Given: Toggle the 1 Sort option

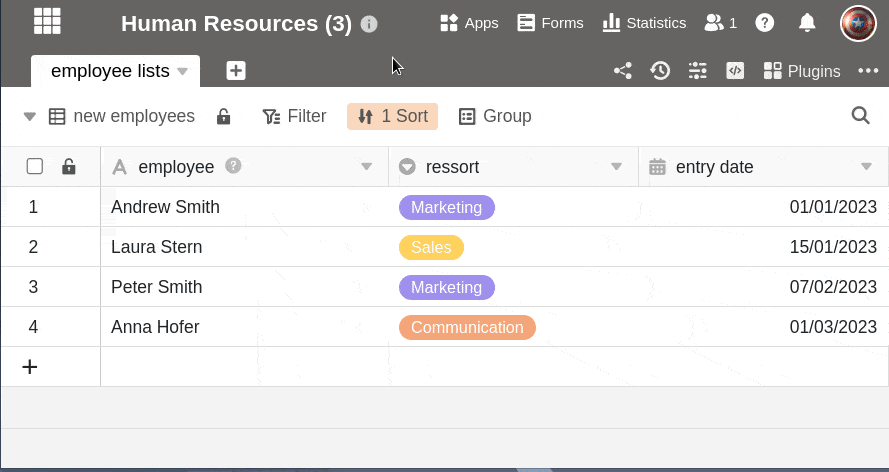Looking at the screenshot, I should click(x=392, y=116).
